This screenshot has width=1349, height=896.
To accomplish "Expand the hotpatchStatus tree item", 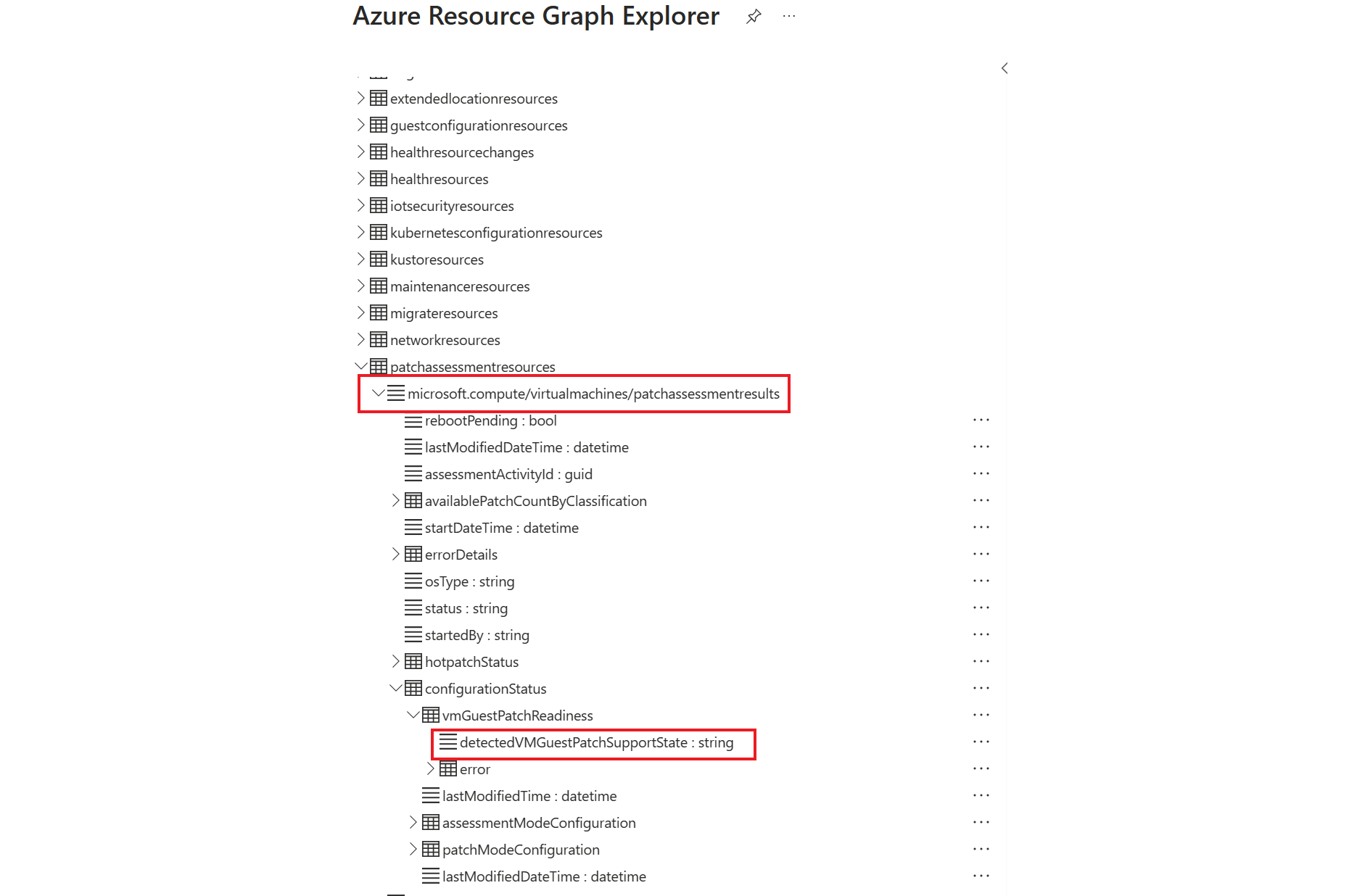I will 395,661.
